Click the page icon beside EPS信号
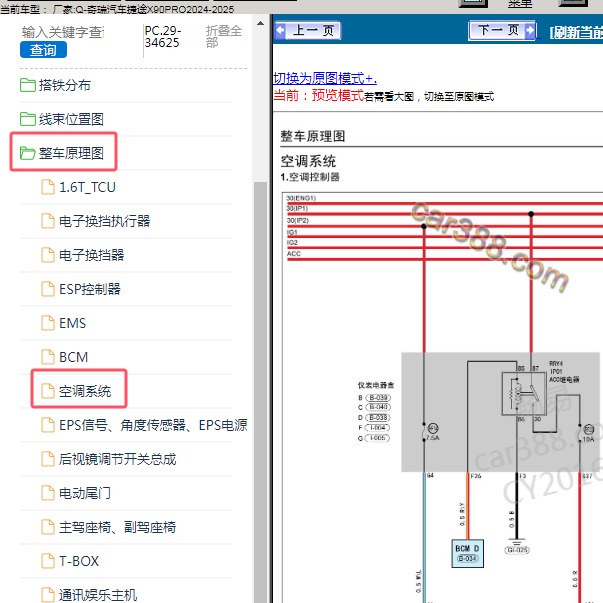 coord(48,425)
